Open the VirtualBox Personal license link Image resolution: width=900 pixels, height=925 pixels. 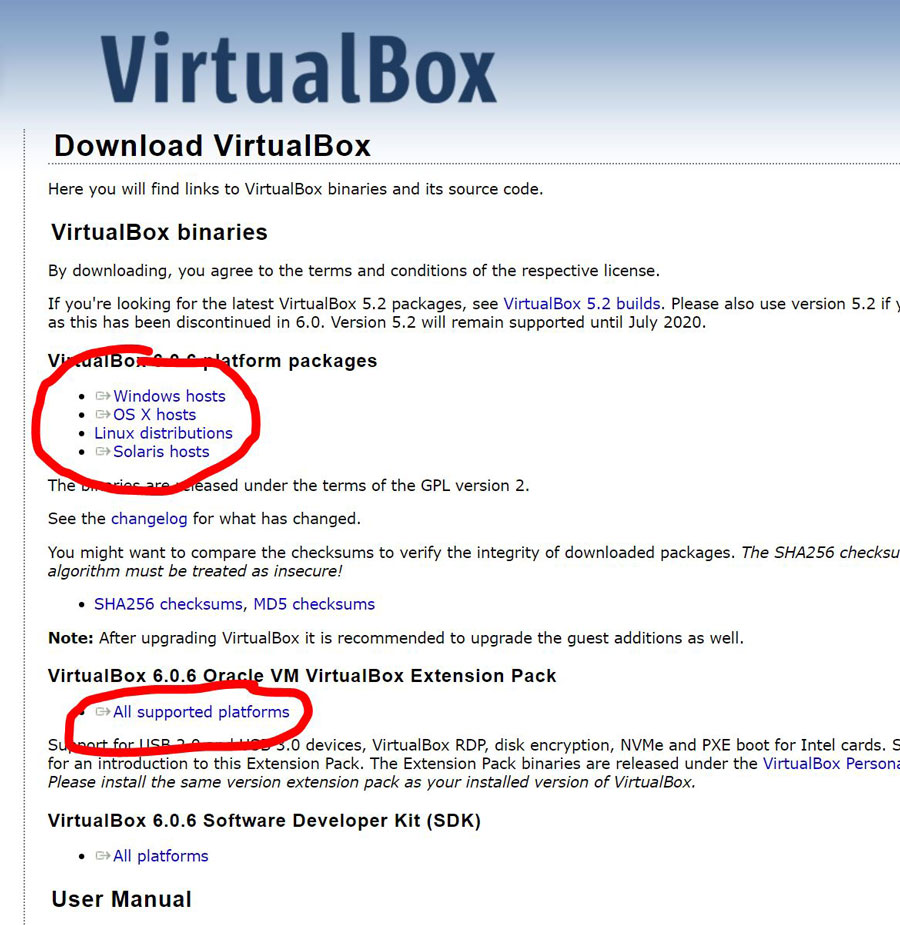point(830,764)
